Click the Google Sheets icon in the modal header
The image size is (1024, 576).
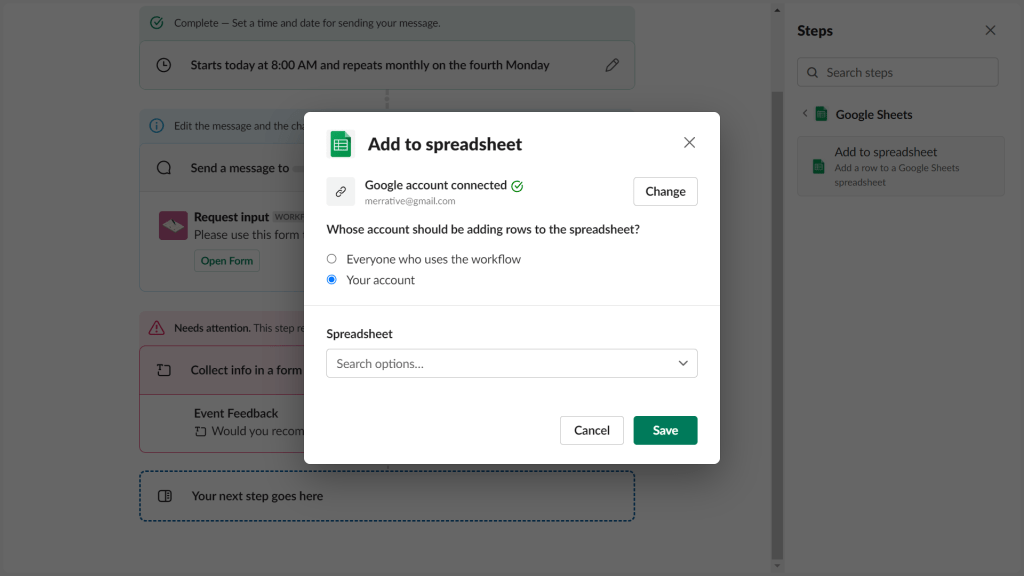340,143
